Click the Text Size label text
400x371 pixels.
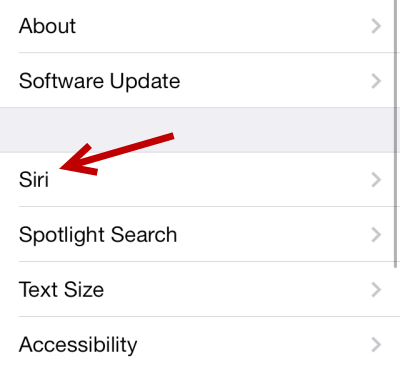pos(61,290)
